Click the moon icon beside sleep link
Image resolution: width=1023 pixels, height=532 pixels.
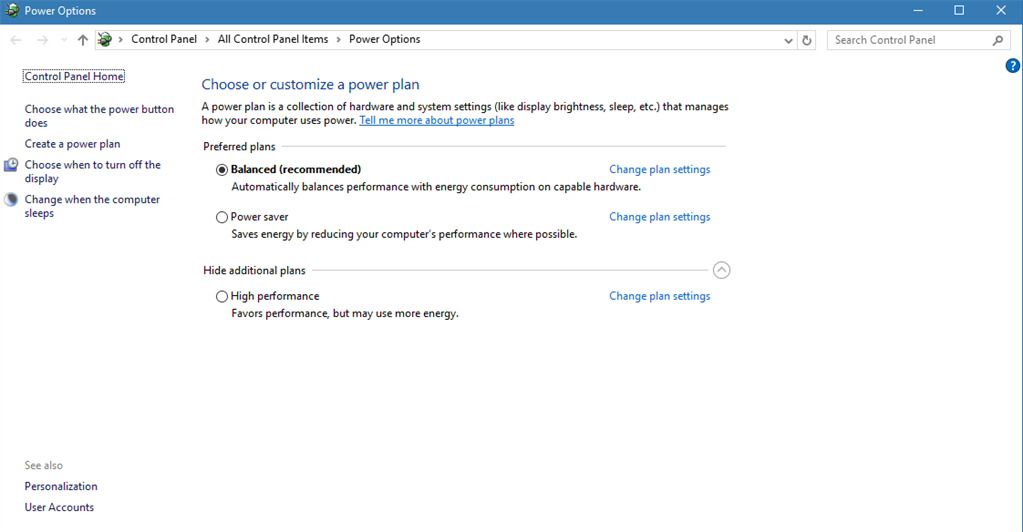(11, 200)
